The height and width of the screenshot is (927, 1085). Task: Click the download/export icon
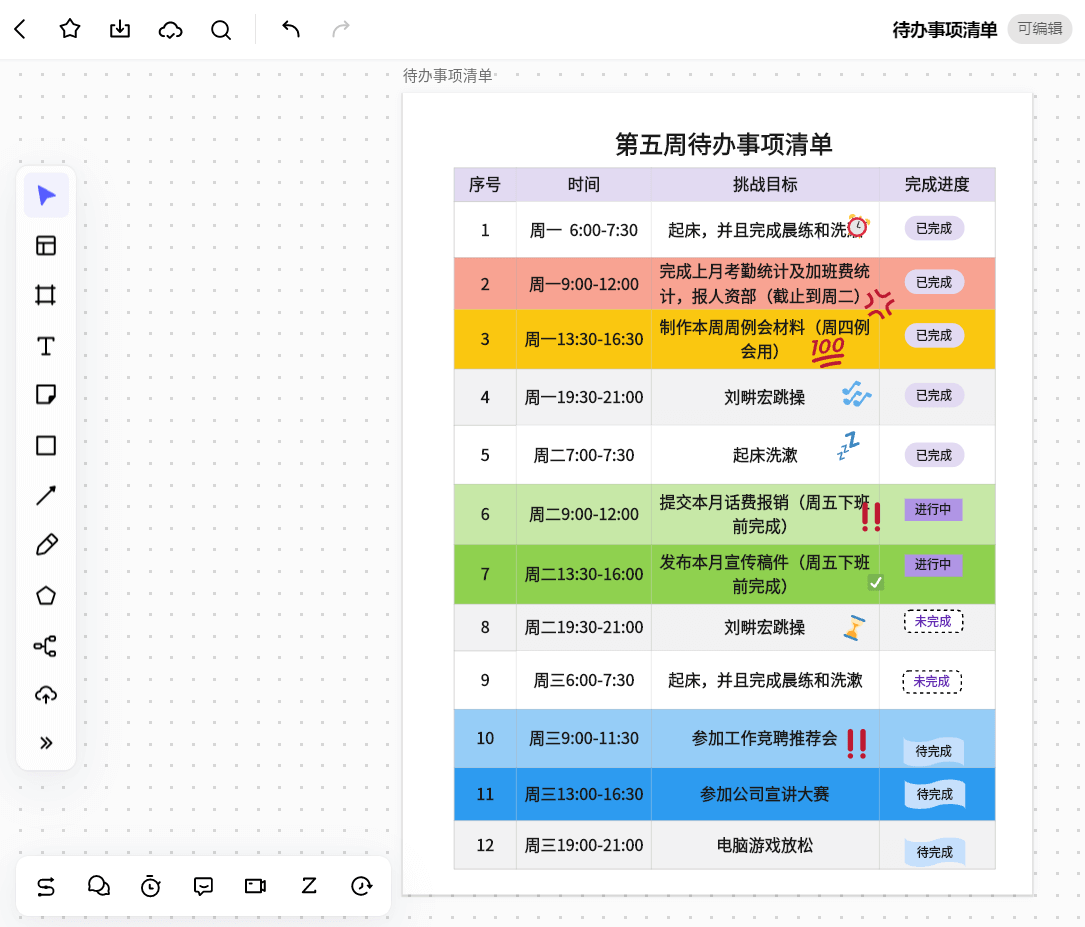tap(120, 29)
